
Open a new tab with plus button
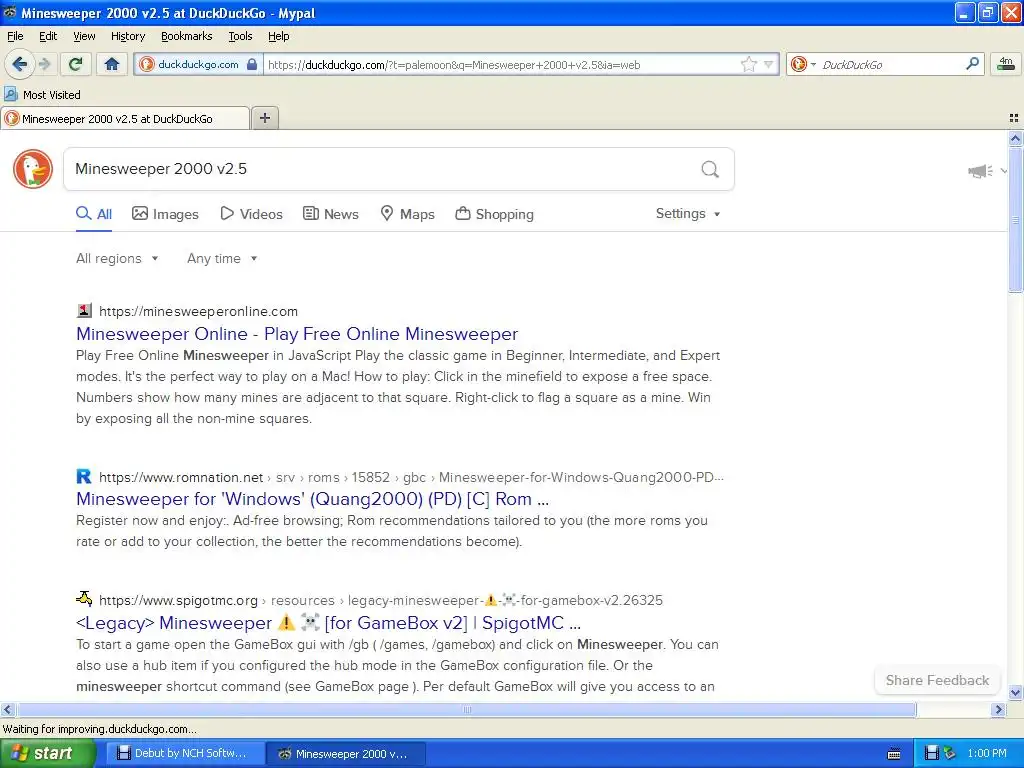pyautogui.click(x=264, y=118)
